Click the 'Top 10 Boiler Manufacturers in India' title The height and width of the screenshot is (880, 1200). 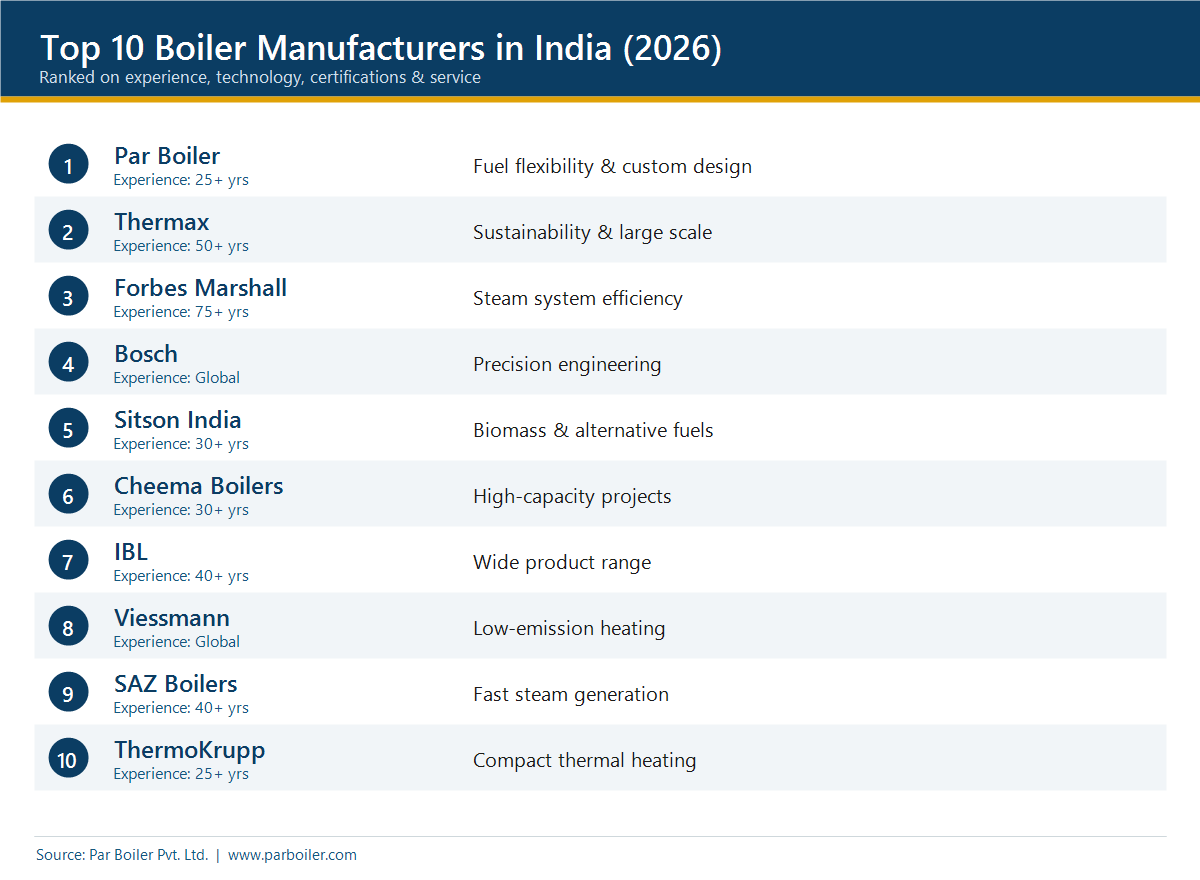pyautogui.click(x=380, y=48)
